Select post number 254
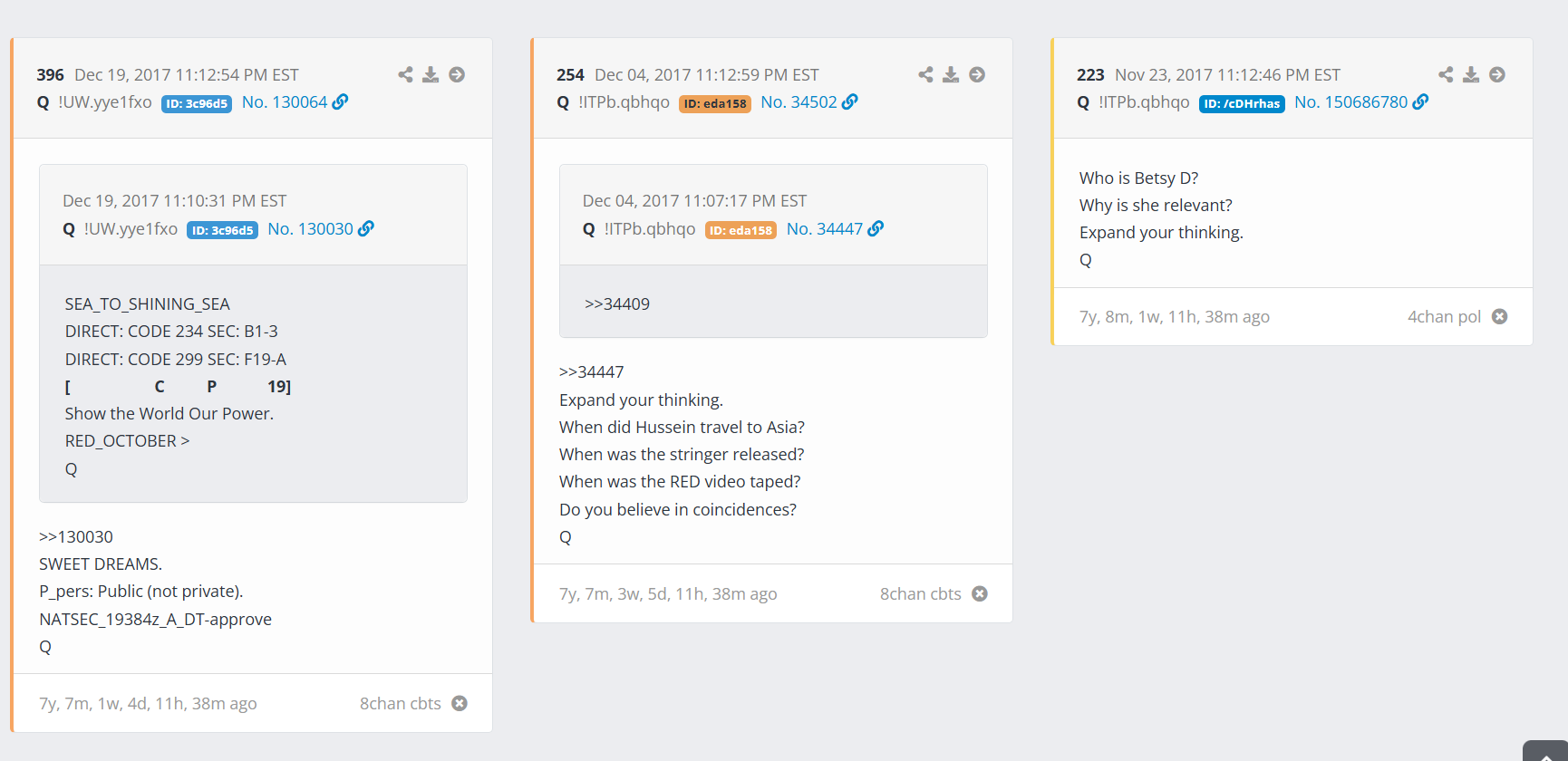The image size is (1568, 761). coord(570,75)
